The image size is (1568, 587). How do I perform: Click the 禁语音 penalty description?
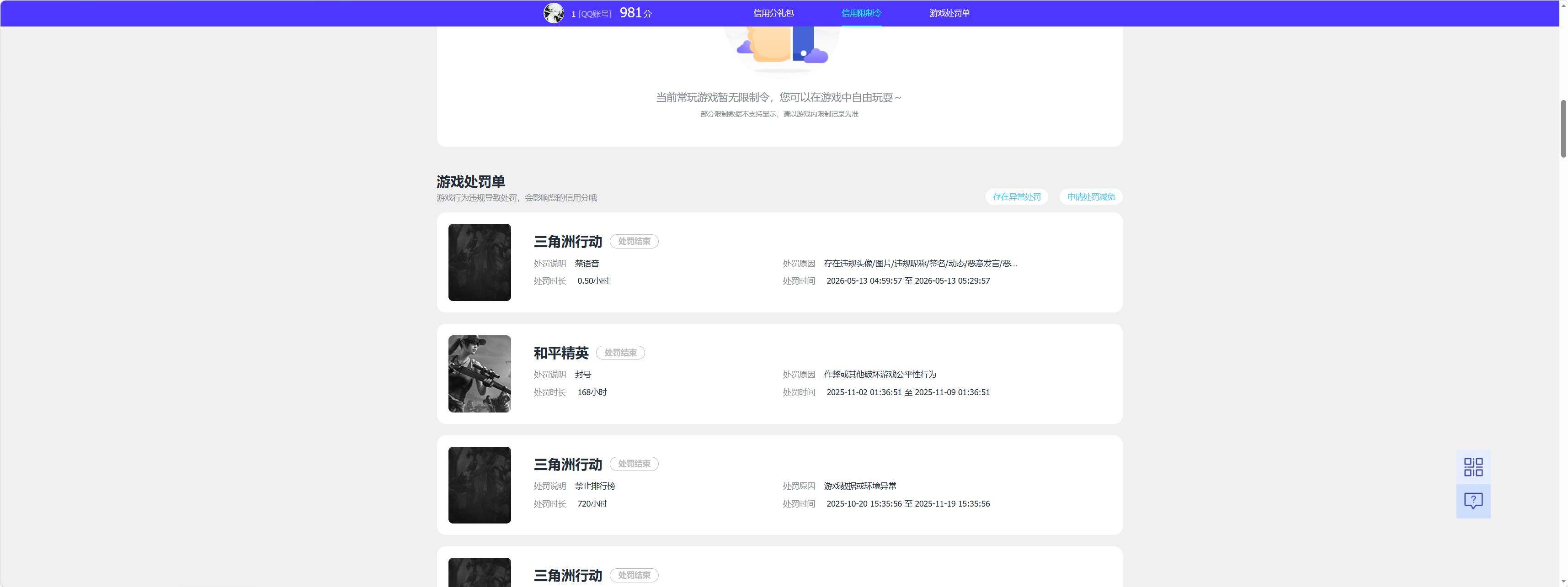coord(587,264)
